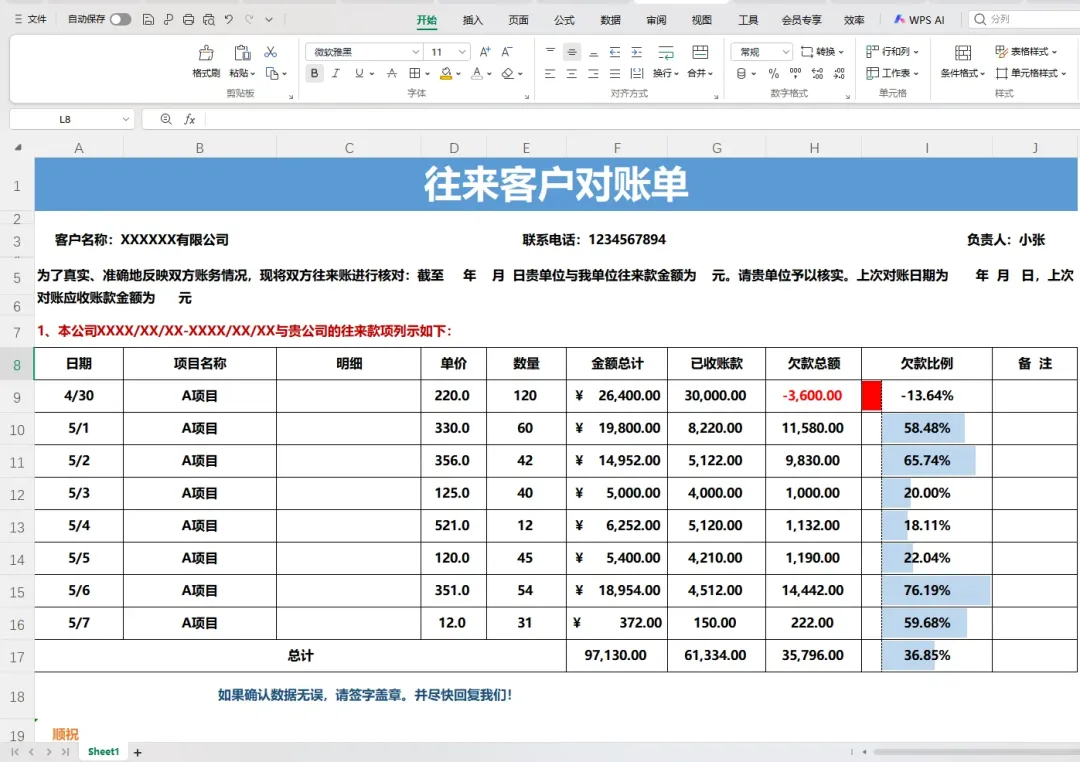The width and height of the screenshot is (1080, 762).
Task: Align text left horizontally
Action: click(550, 73)
